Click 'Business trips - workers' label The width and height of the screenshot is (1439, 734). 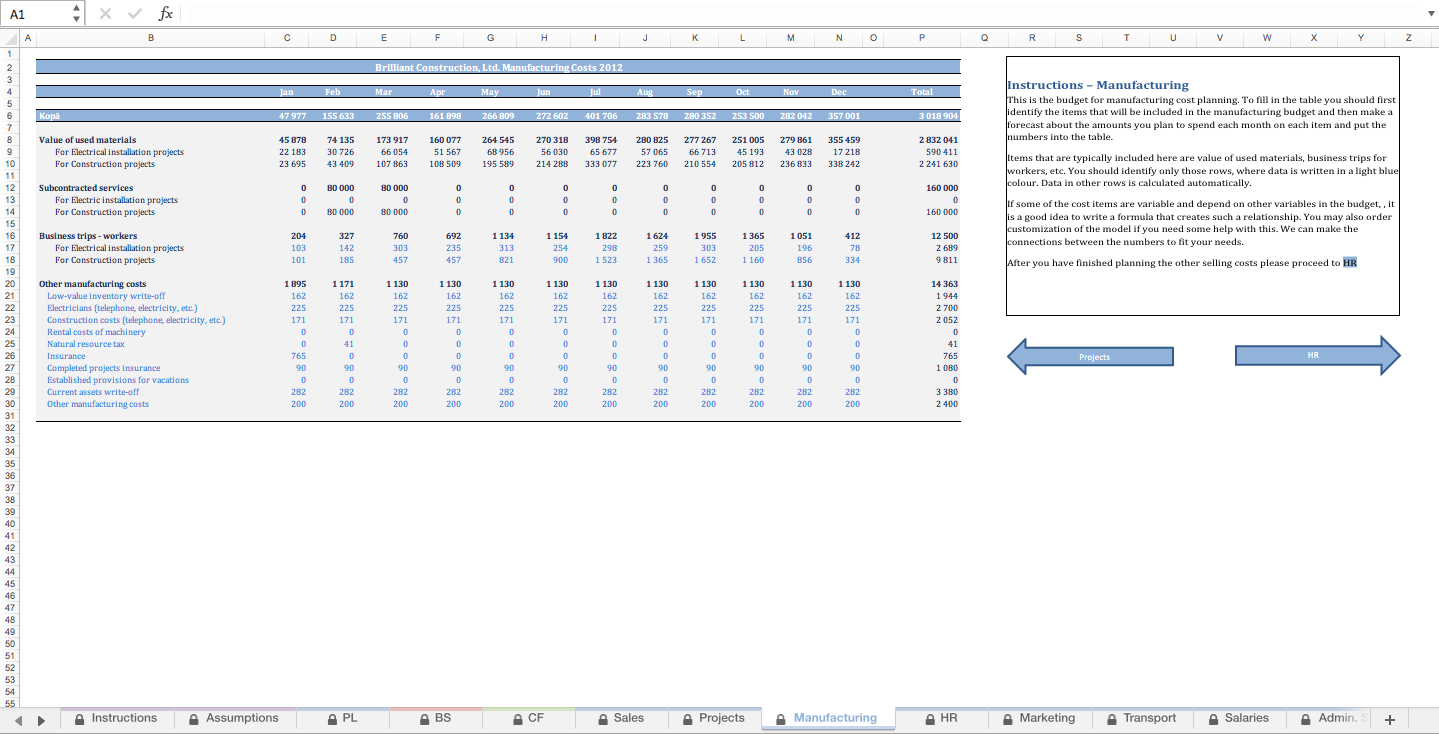88,236
